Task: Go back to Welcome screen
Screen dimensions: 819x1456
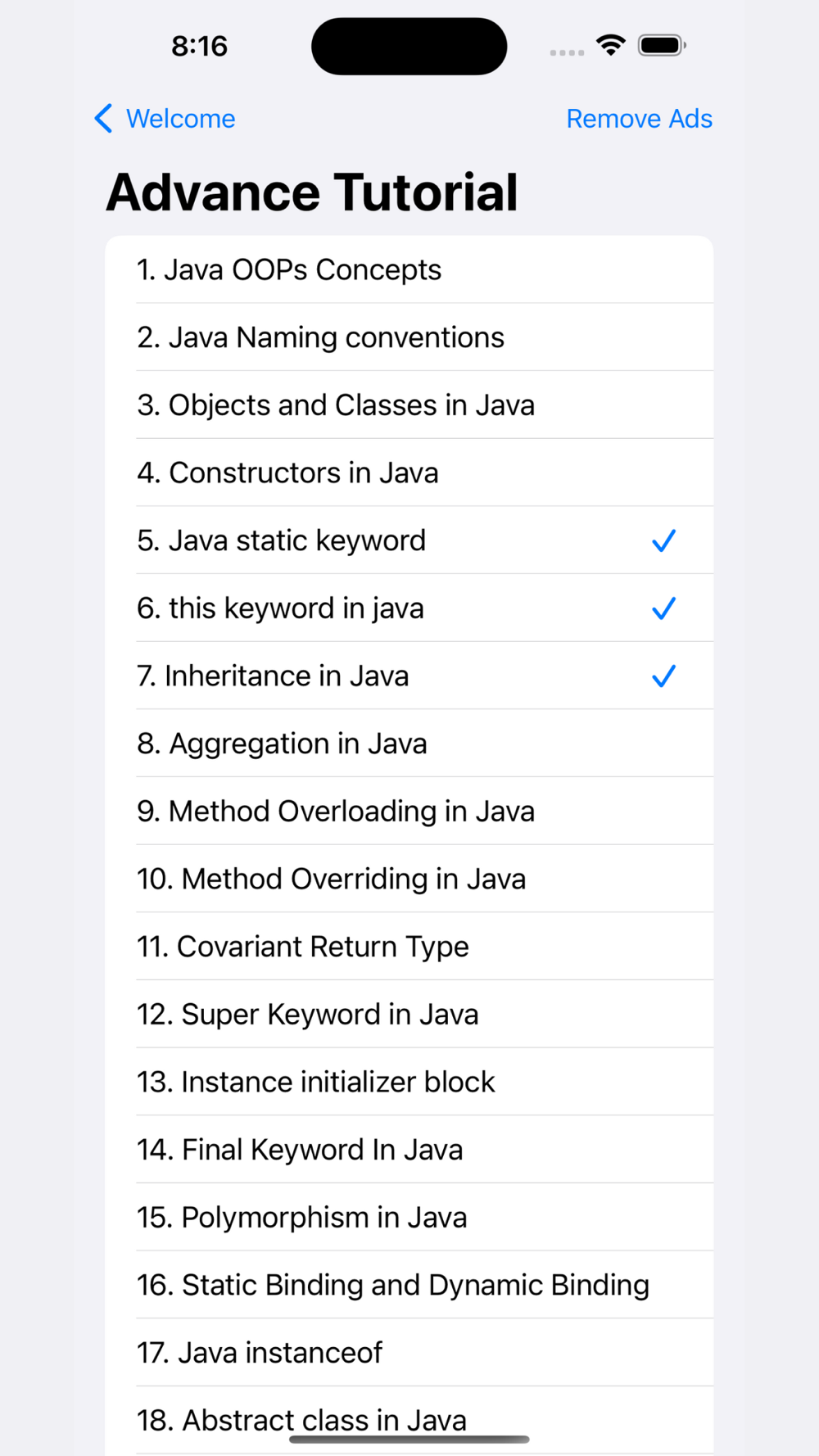Action: (180, 119)
